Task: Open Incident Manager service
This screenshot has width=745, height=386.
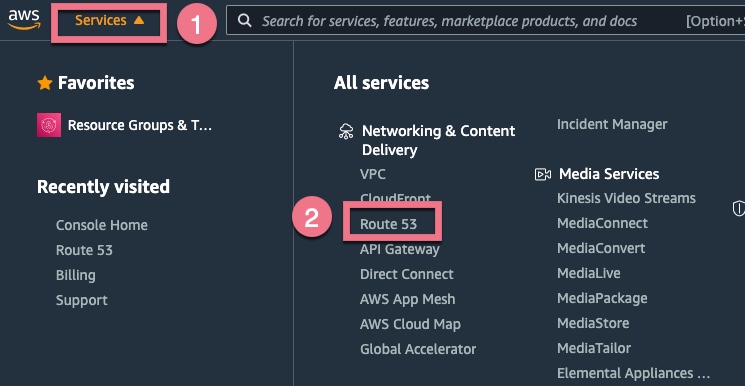Action: point(612,125)
